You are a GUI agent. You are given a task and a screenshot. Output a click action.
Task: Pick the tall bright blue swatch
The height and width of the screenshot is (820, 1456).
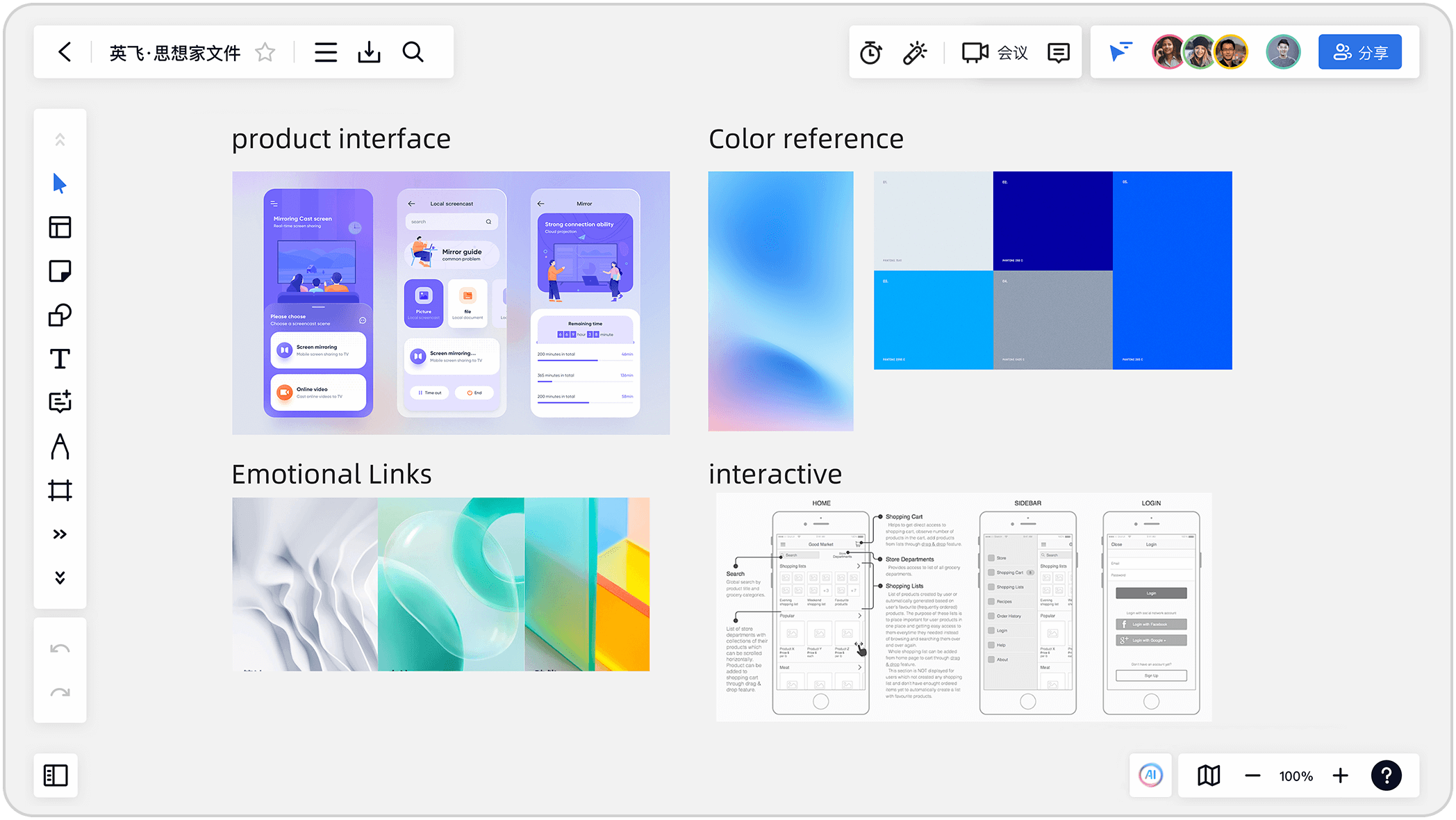pos(1172,270)
